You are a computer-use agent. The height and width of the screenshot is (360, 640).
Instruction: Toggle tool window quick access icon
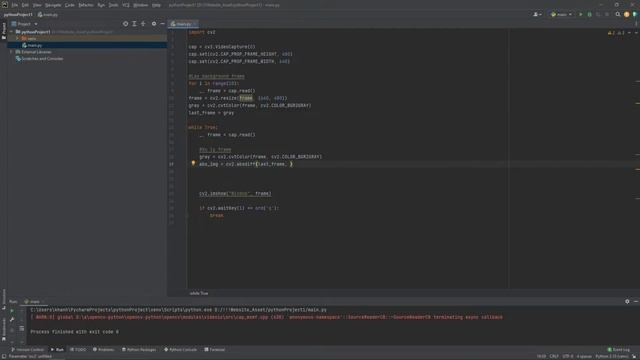[x=4, y=356]
